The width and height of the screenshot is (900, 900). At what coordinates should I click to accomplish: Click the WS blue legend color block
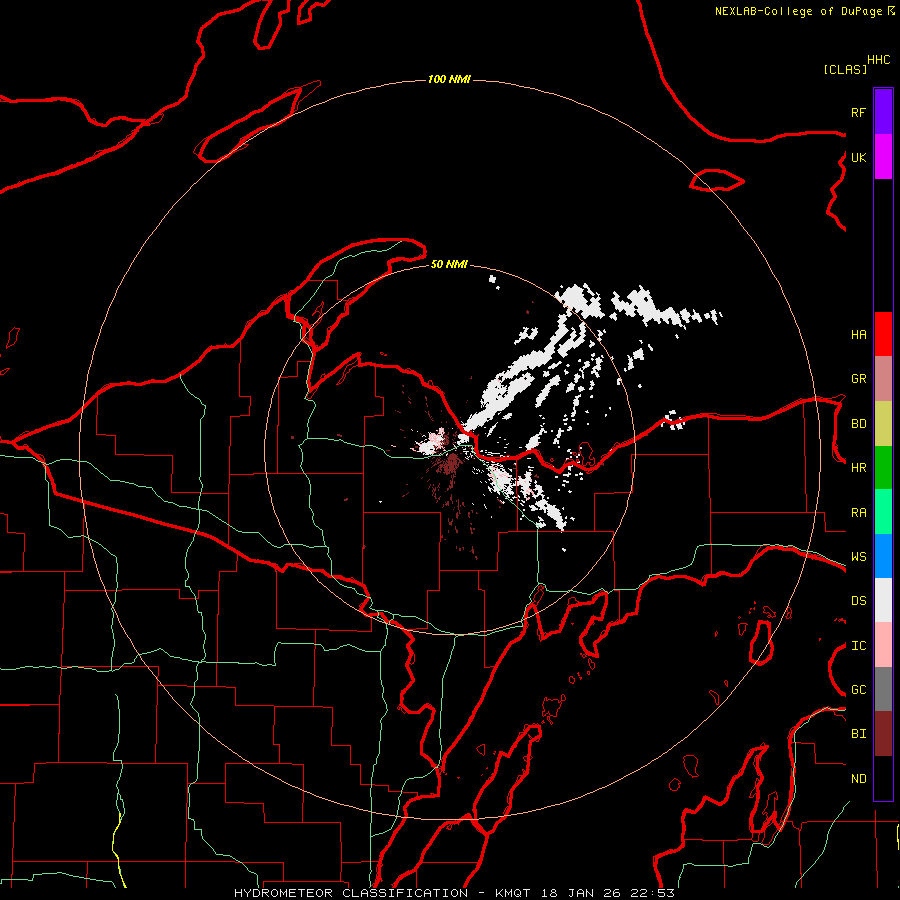883,556
